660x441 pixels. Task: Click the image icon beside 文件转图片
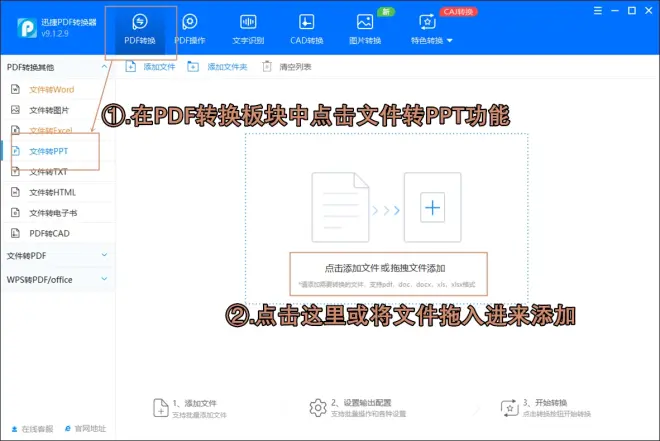click(x=15, y=110)
